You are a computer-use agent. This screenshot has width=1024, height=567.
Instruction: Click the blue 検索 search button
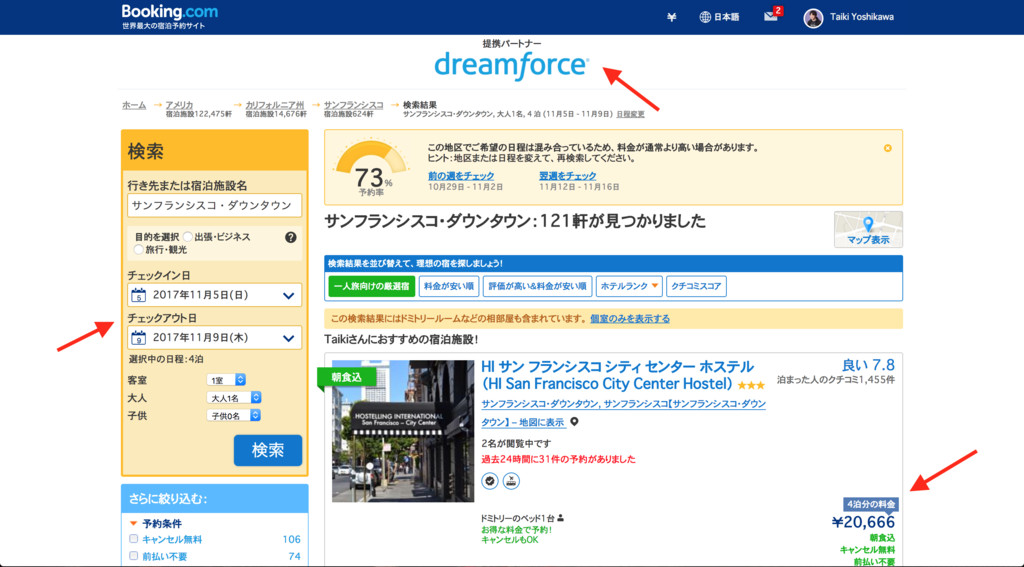268,450
